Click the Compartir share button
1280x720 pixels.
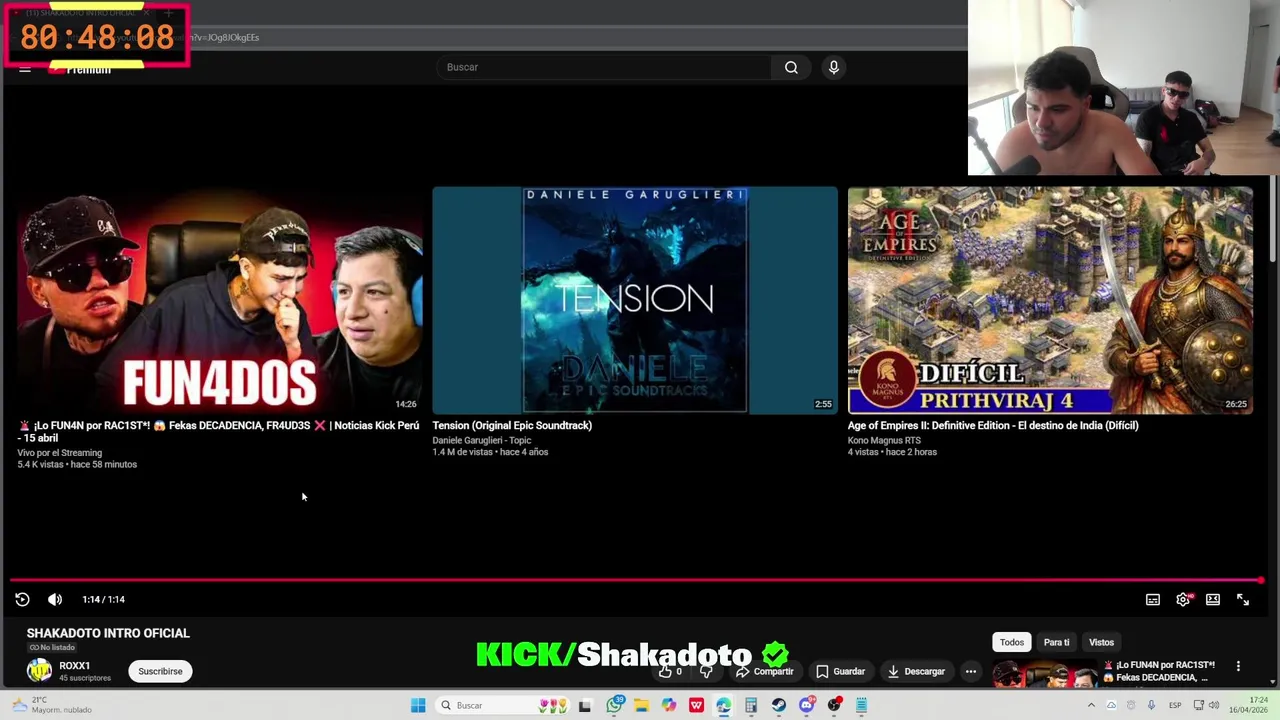(765, 671)
